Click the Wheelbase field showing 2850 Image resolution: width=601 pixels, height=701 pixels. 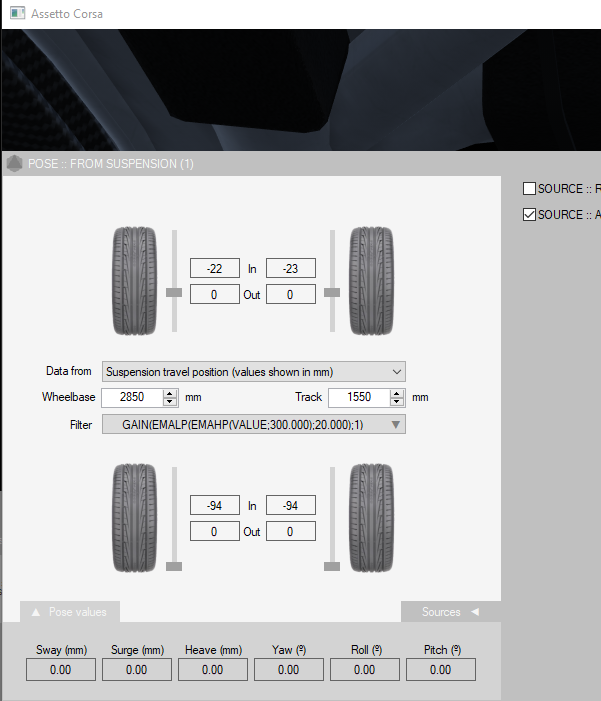(x=132, y=397)
